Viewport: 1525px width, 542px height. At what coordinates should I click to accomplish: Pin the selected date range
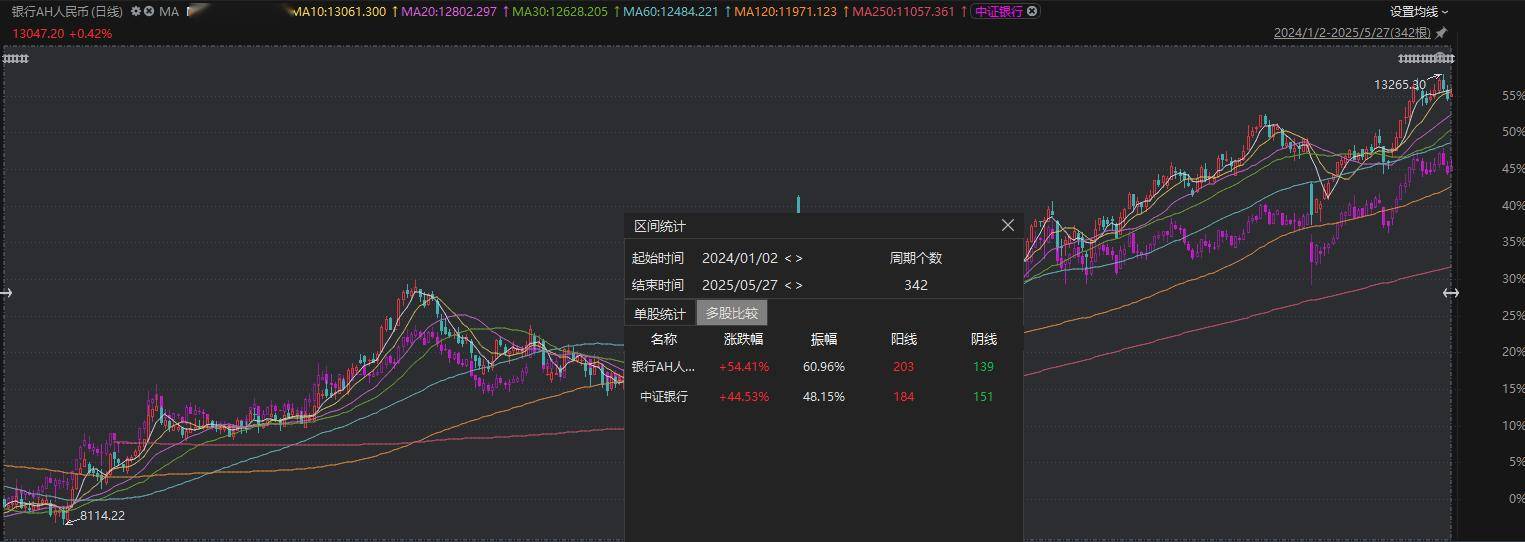(x=1441, y=33)
